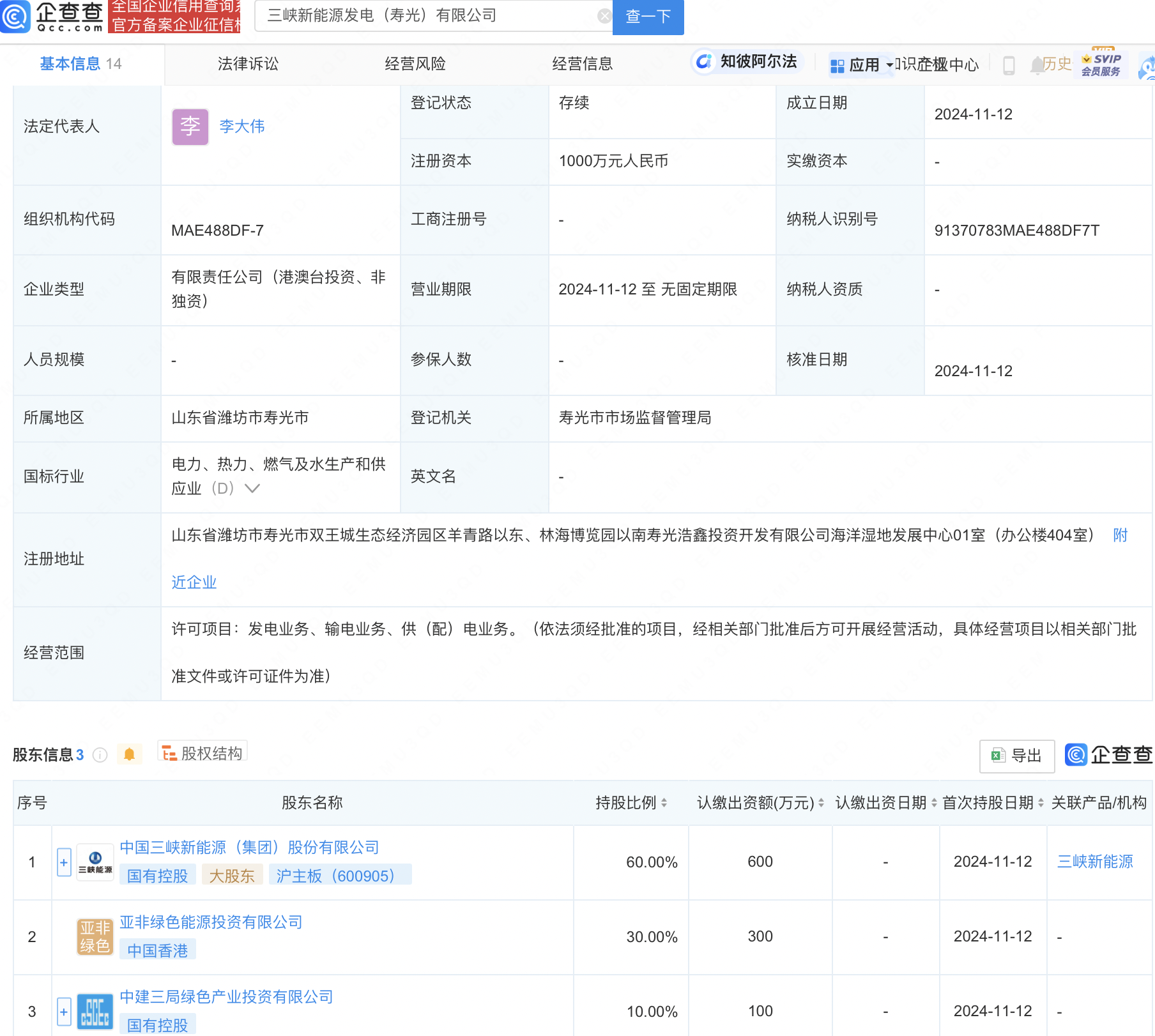Click the info icon beside 股东信息
The image size is (1155, 1036).
(100, 755)
